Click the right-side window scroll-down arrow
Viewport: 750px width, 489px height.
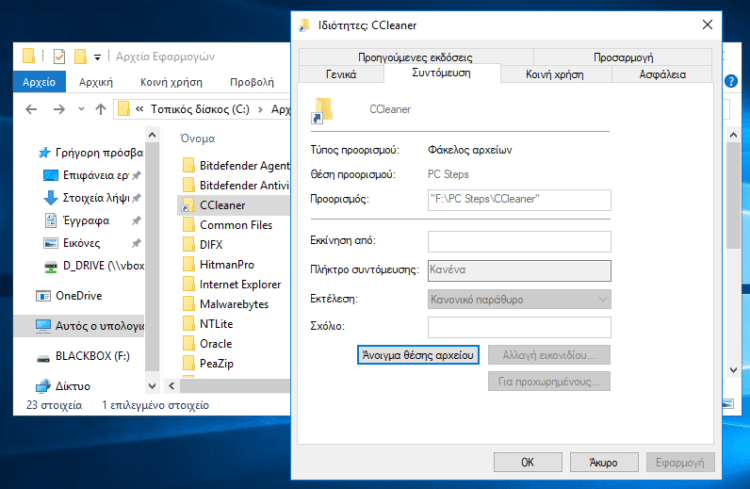[x=733, y=369]
